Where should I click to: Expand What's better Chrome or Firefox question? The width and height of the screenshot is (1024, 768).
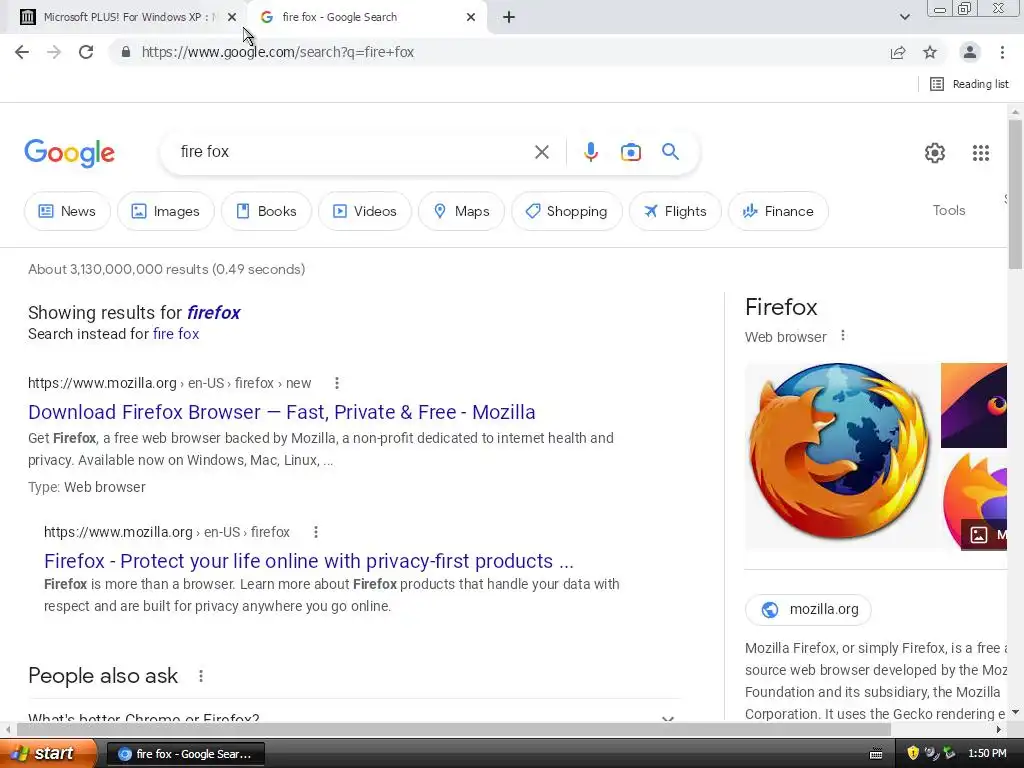coord(354,718)
